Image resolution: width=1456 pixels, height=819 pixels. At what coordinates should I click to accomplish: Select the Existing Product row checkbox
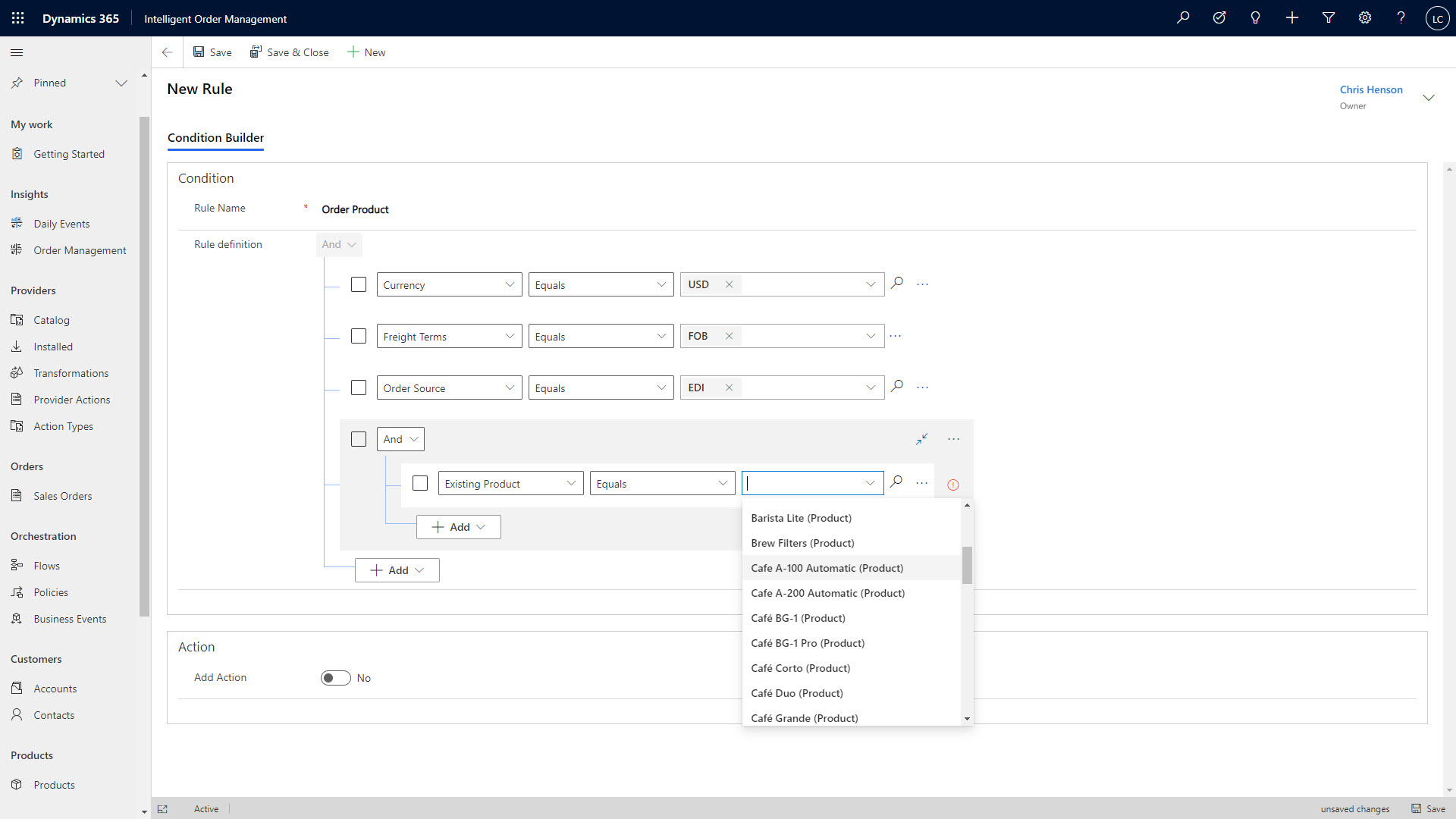coord(420,482)
